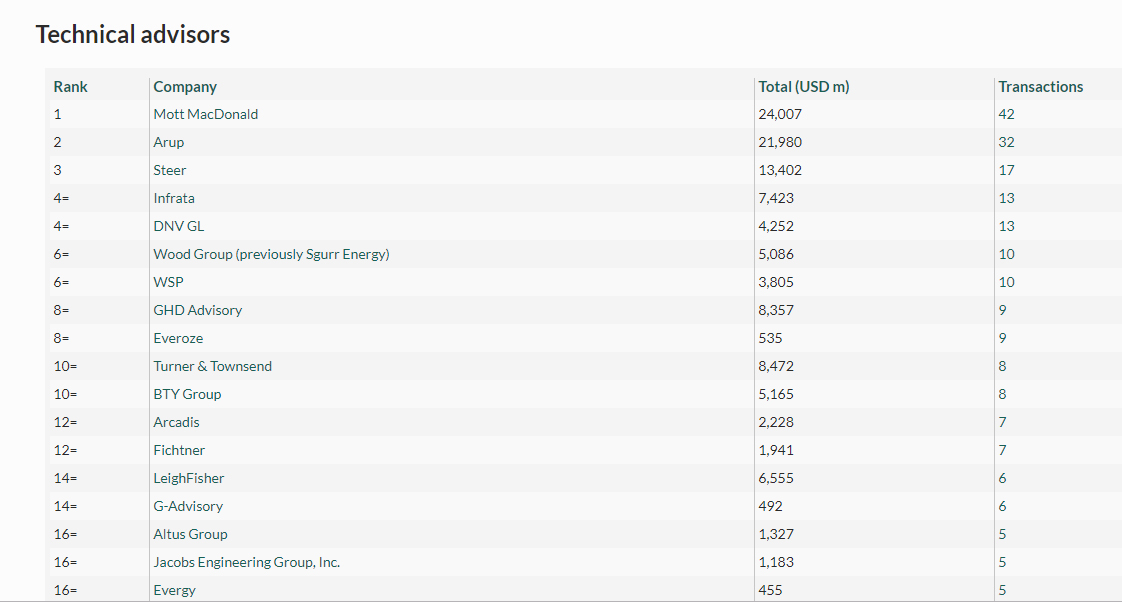Click the Rank column header
The width and height of the screenshot is (1122, 603).
coord(70,87)
